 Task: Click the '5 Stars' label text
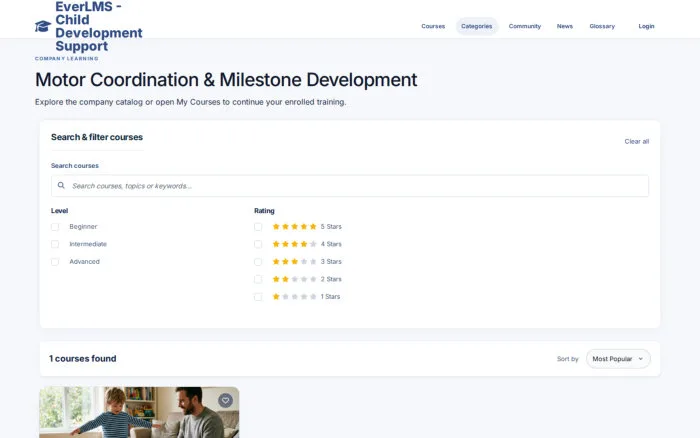click(x=331, y=227)
